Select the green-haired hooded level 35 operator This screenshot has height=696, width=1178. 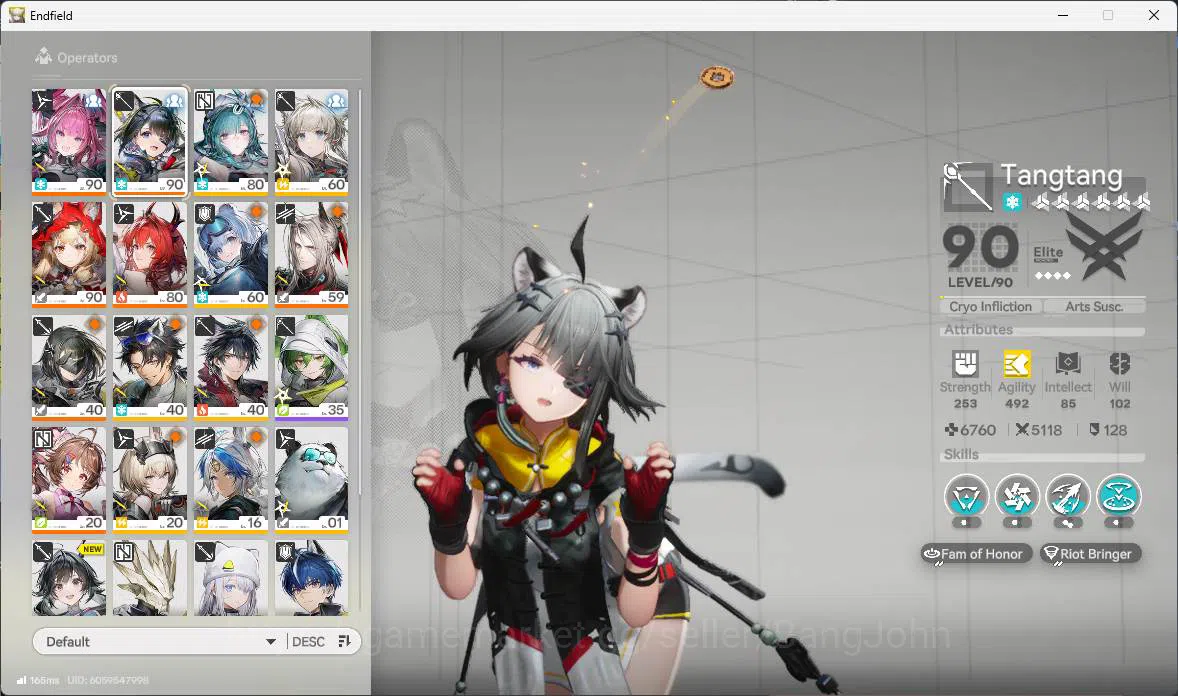(311, 367)
